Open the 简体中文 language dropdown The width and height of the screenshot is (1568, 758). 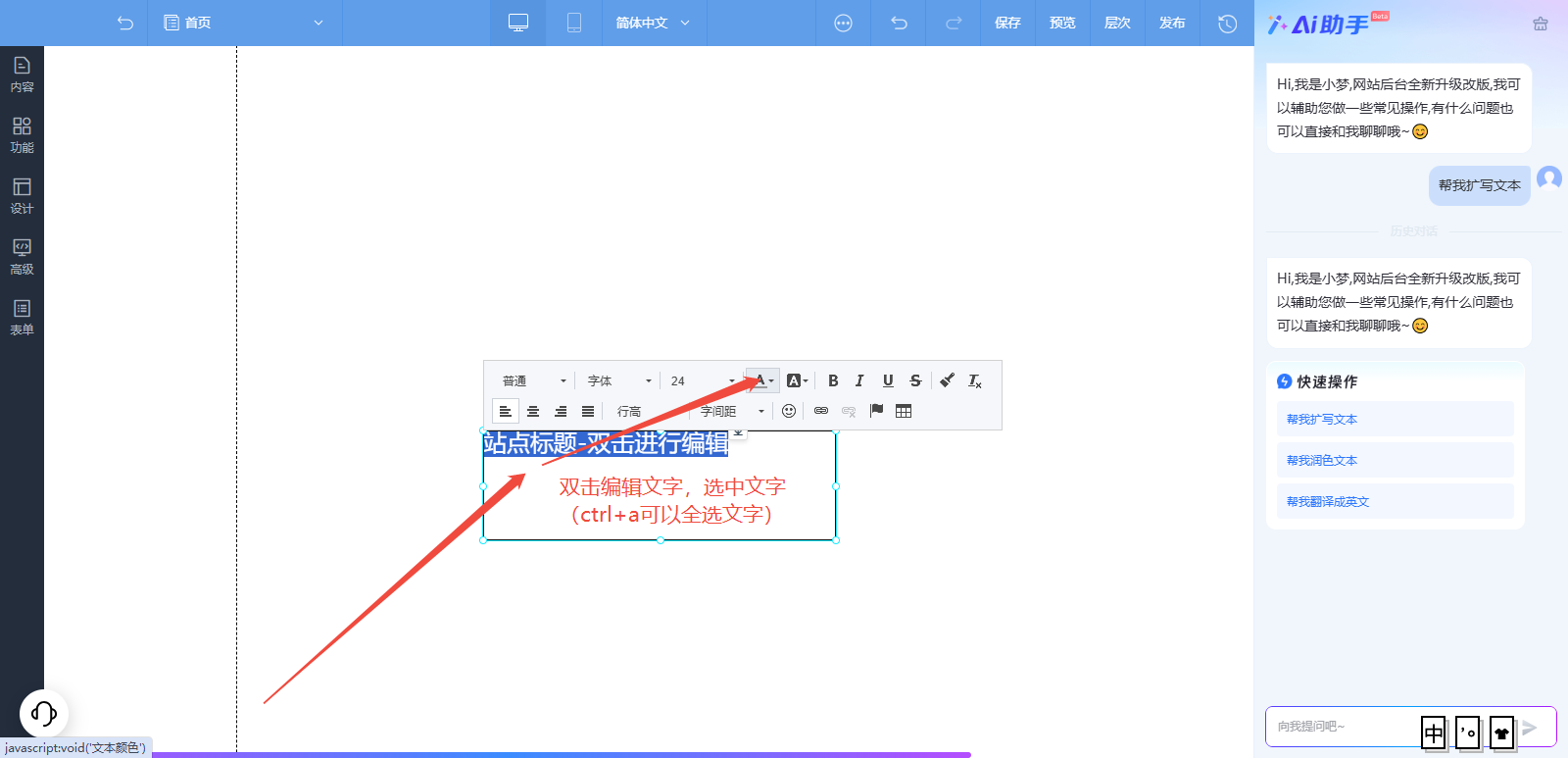(x=653, y=23)
